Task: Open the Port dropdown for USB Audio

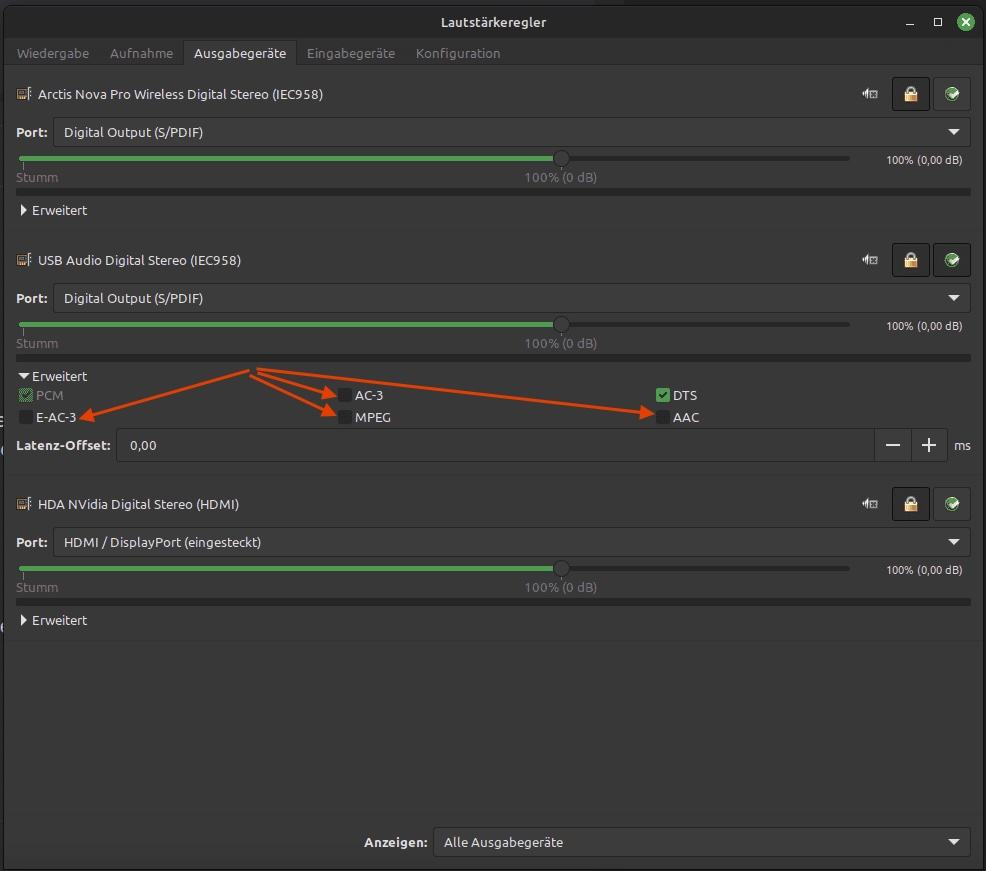Action: (511, 299)
